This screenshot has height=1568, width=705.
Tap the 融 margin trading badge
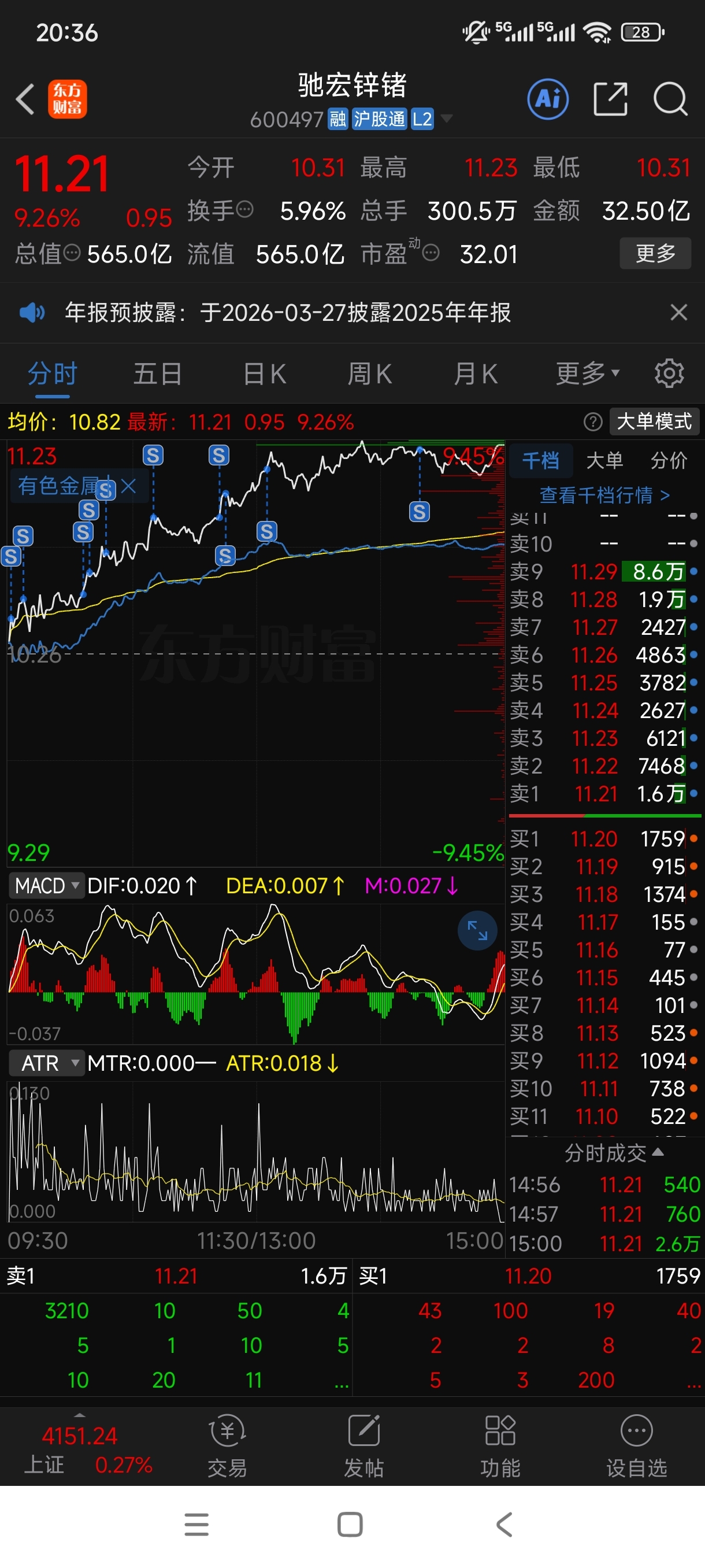337,119
